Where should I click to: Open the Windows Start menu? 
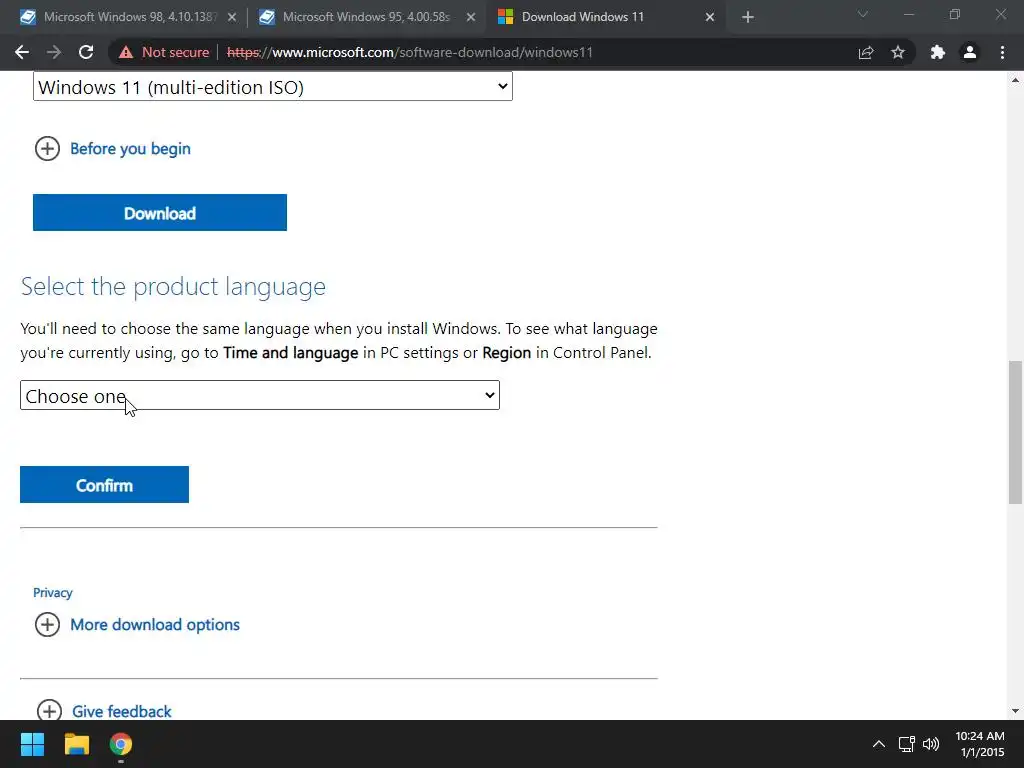click(32, 744)
